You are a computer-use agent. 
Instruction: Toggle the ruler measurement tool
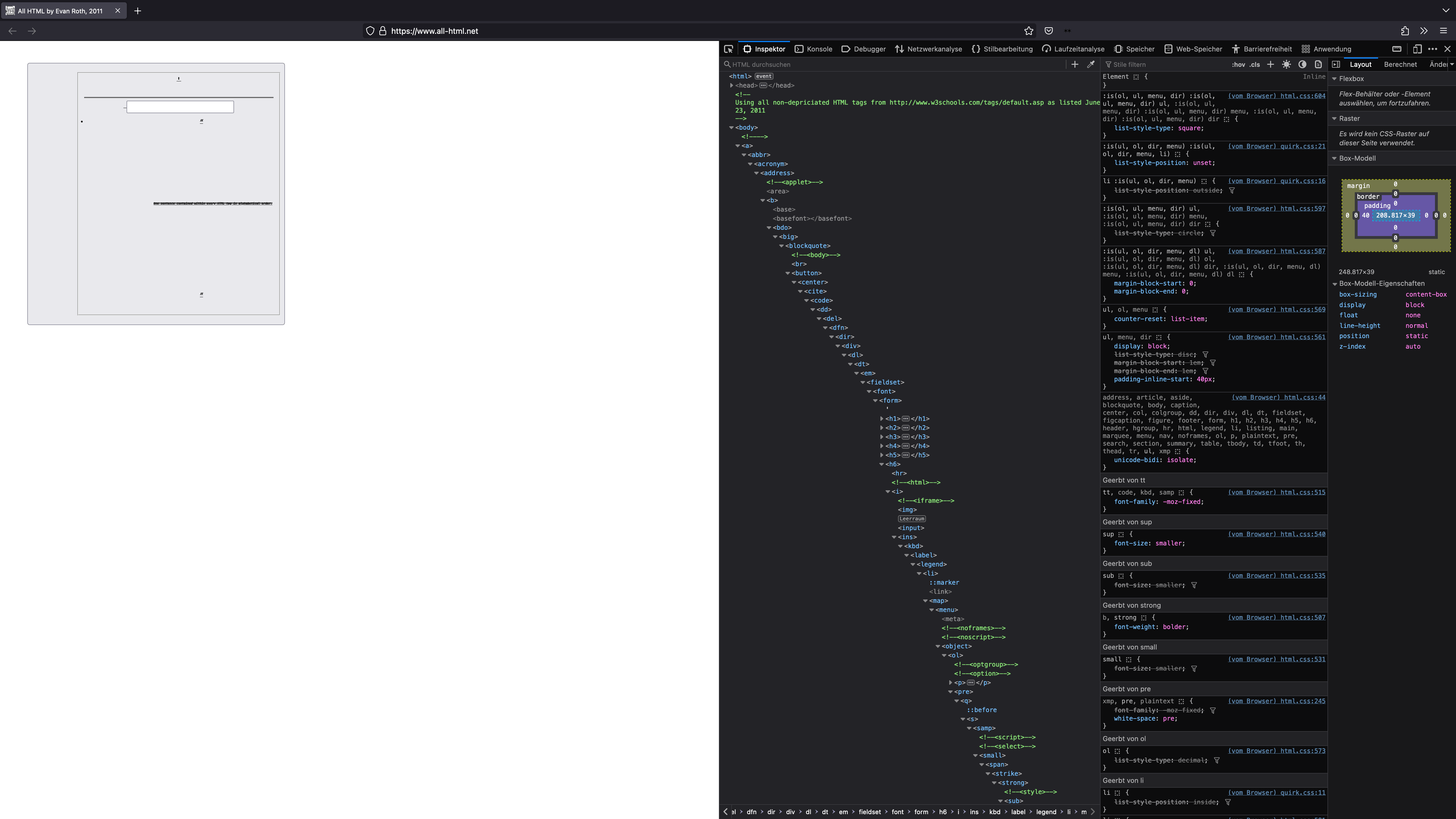pyautogui.click(x=1397, y=49)
